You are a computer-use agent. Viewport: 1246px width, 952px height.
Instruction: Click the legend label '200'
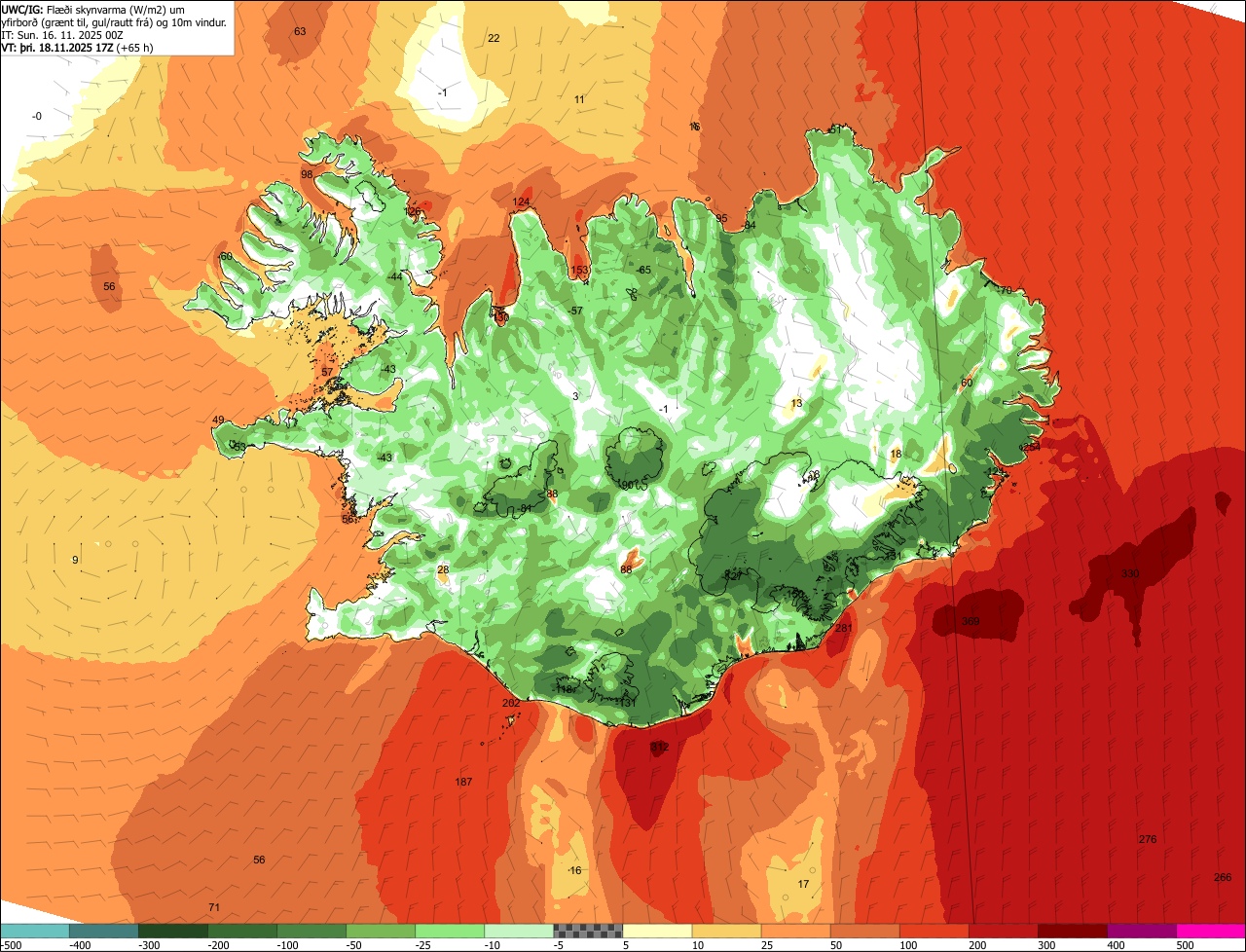(978, 945)
